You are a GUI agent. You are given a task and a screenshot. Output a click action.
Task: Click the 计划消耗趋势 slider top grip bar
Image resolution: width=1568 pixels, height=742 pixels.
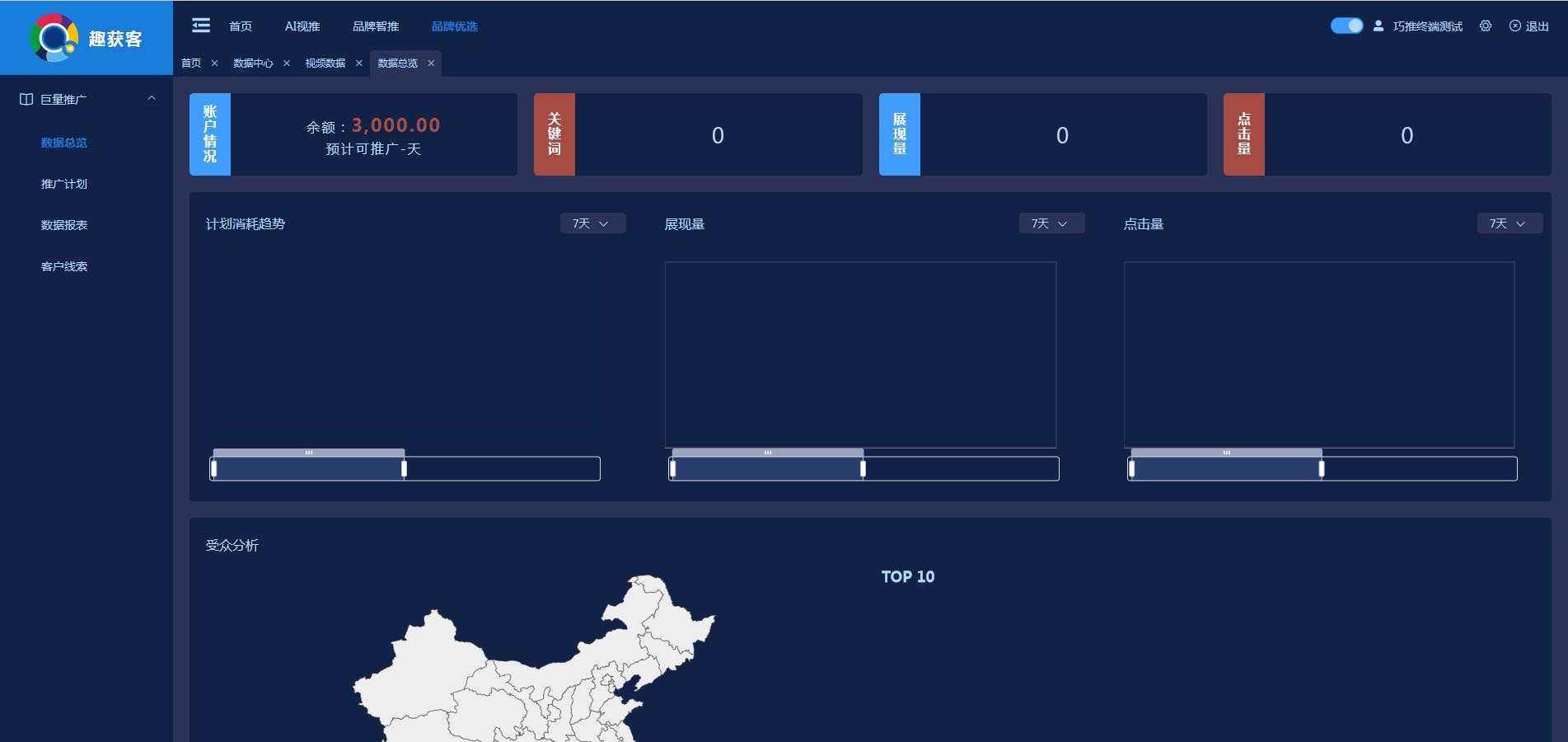coord(309,453)
